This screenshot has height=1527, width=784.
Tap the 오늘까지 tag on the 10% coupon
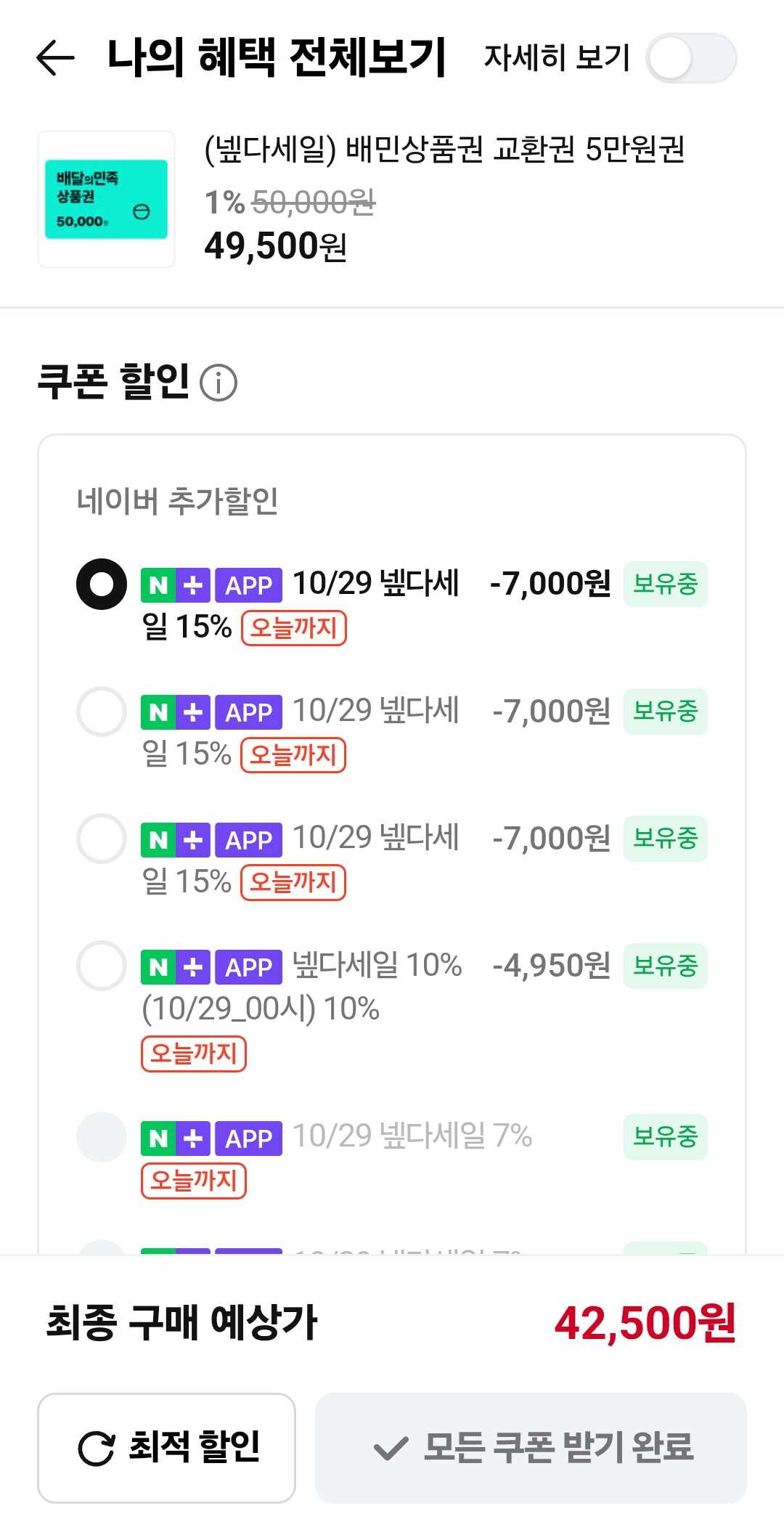pyautogui.click(x=194, y=1054)
